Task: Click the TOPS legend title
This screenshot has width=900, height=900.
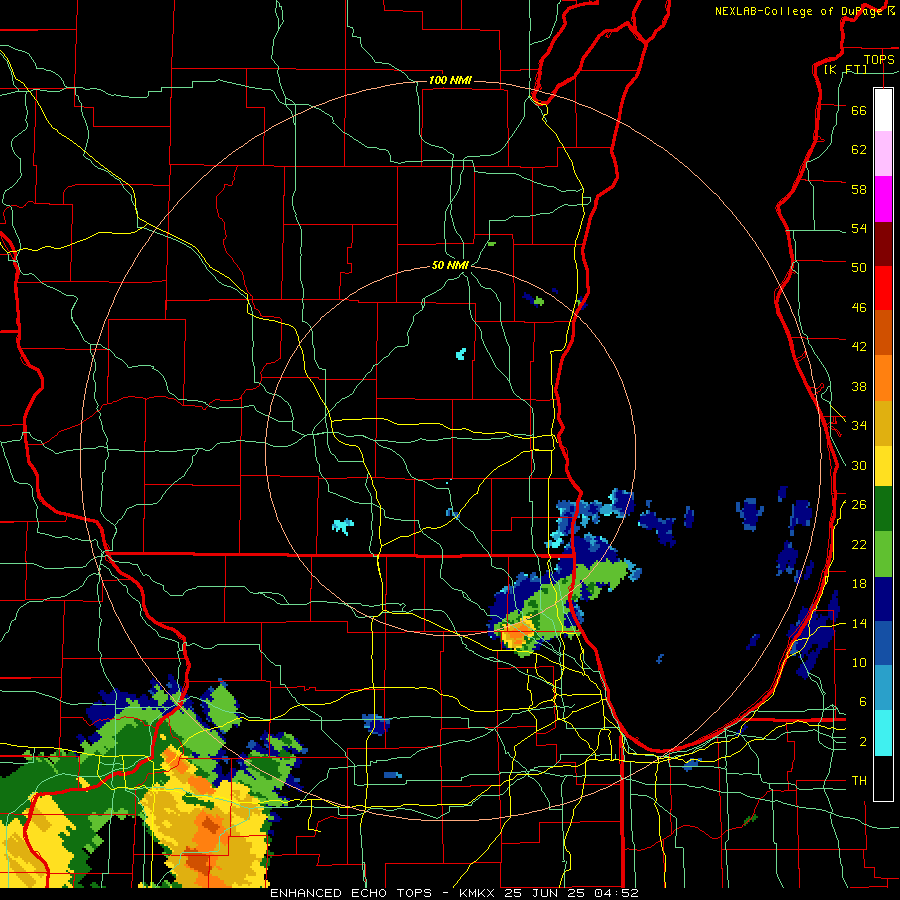Action: [x=879, y=59]
